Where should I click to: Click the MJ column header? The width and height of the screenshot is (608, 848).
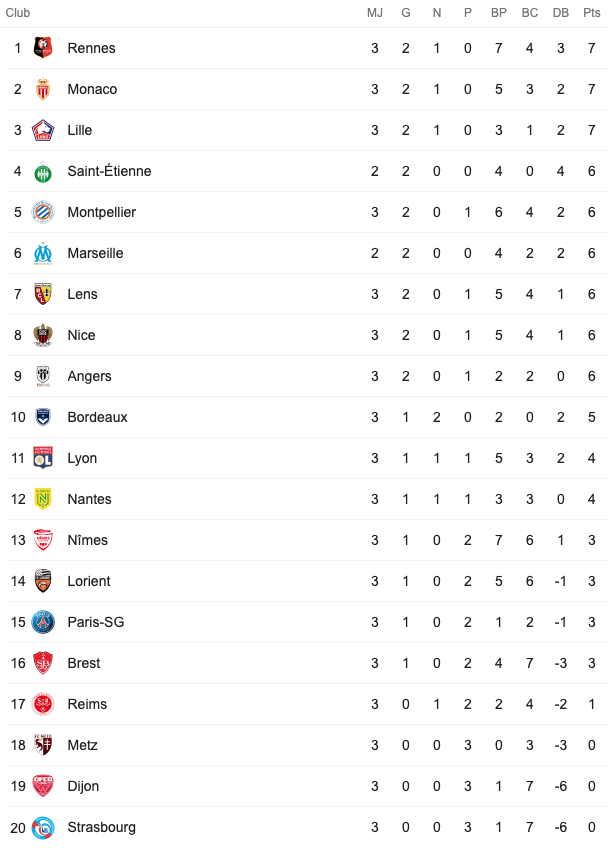click(x=375, y=12)
